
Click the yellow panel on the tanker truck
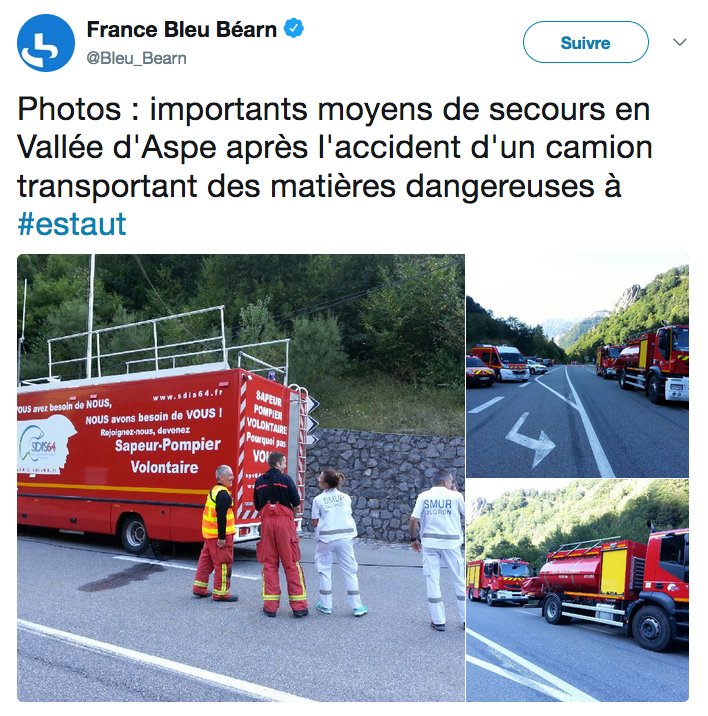(x=613, y=572)
